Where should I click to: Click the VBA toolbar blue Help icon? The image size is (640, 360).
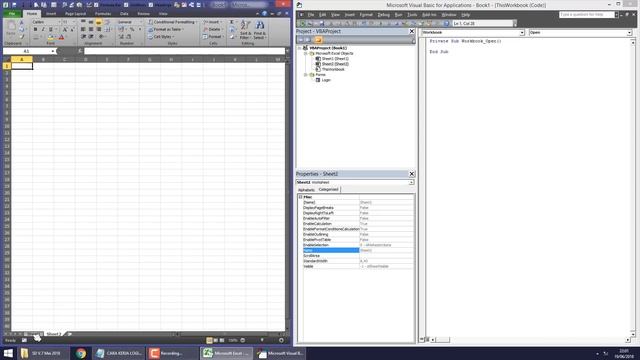pyautogui.click(x=446, y=24)
